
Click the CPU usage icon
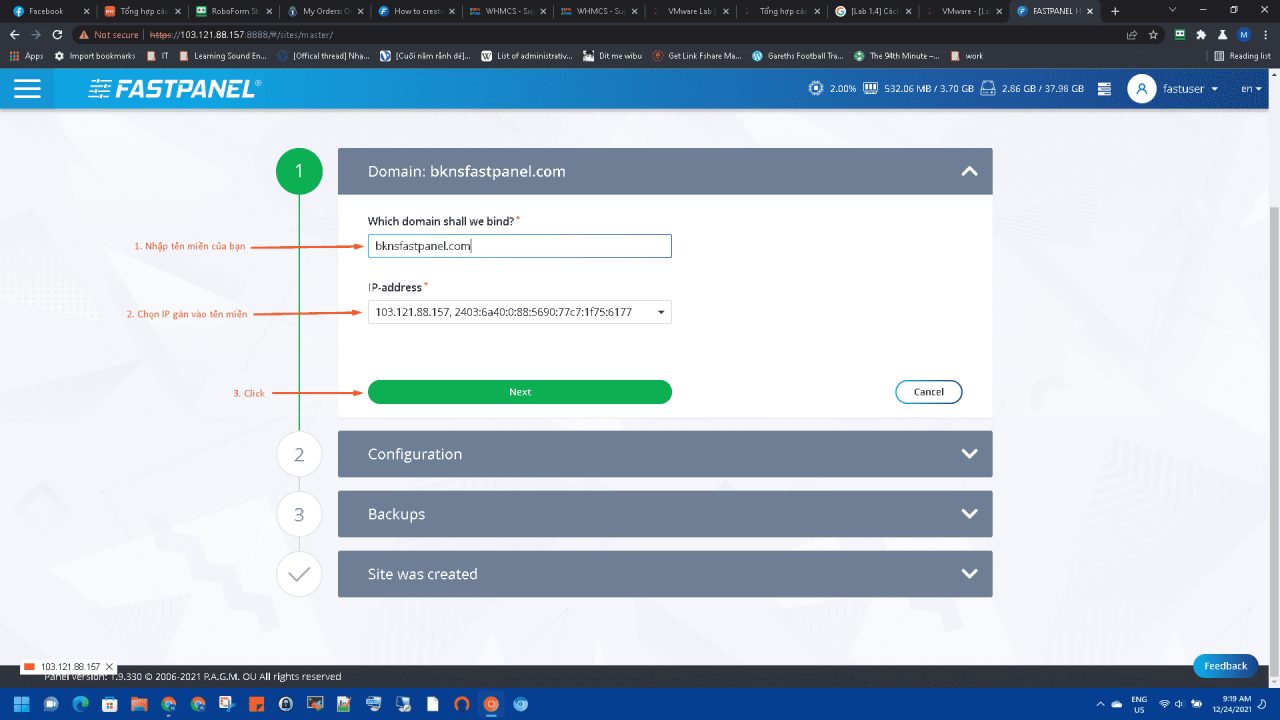pos(816,88)
